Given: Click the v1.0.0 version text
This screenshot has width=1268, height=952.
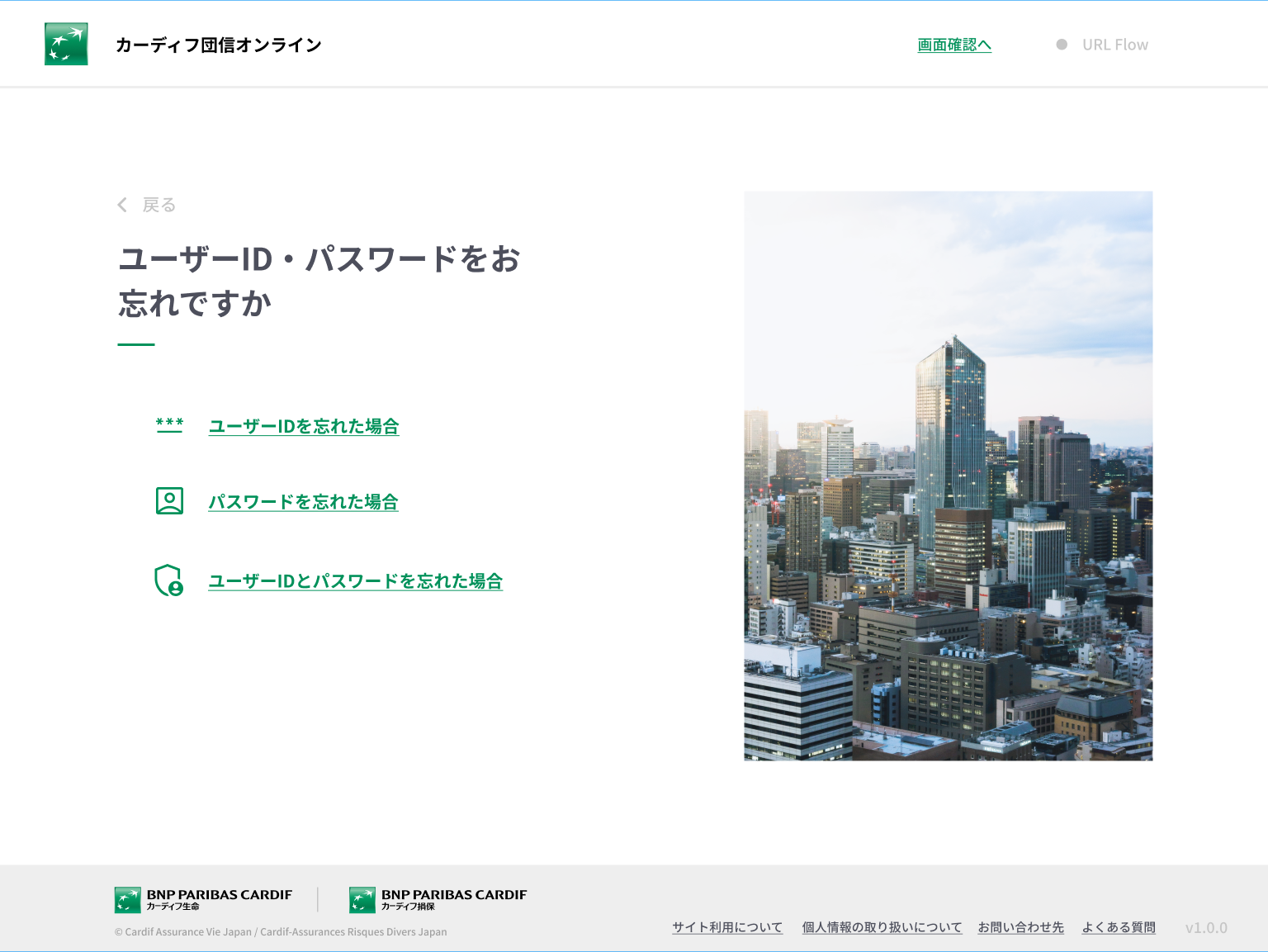Looking at the screenshot, I should click(x=1206, y=928).
